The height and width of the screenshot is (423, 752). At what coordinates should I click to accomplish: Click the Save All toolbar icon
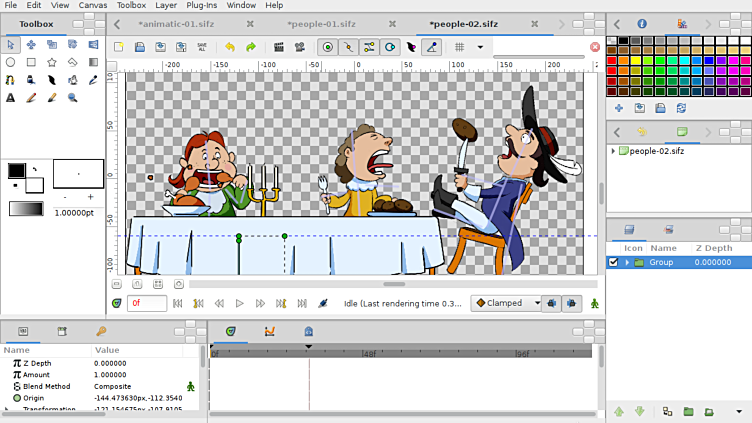pyautogui.click(x=202, y=47)
